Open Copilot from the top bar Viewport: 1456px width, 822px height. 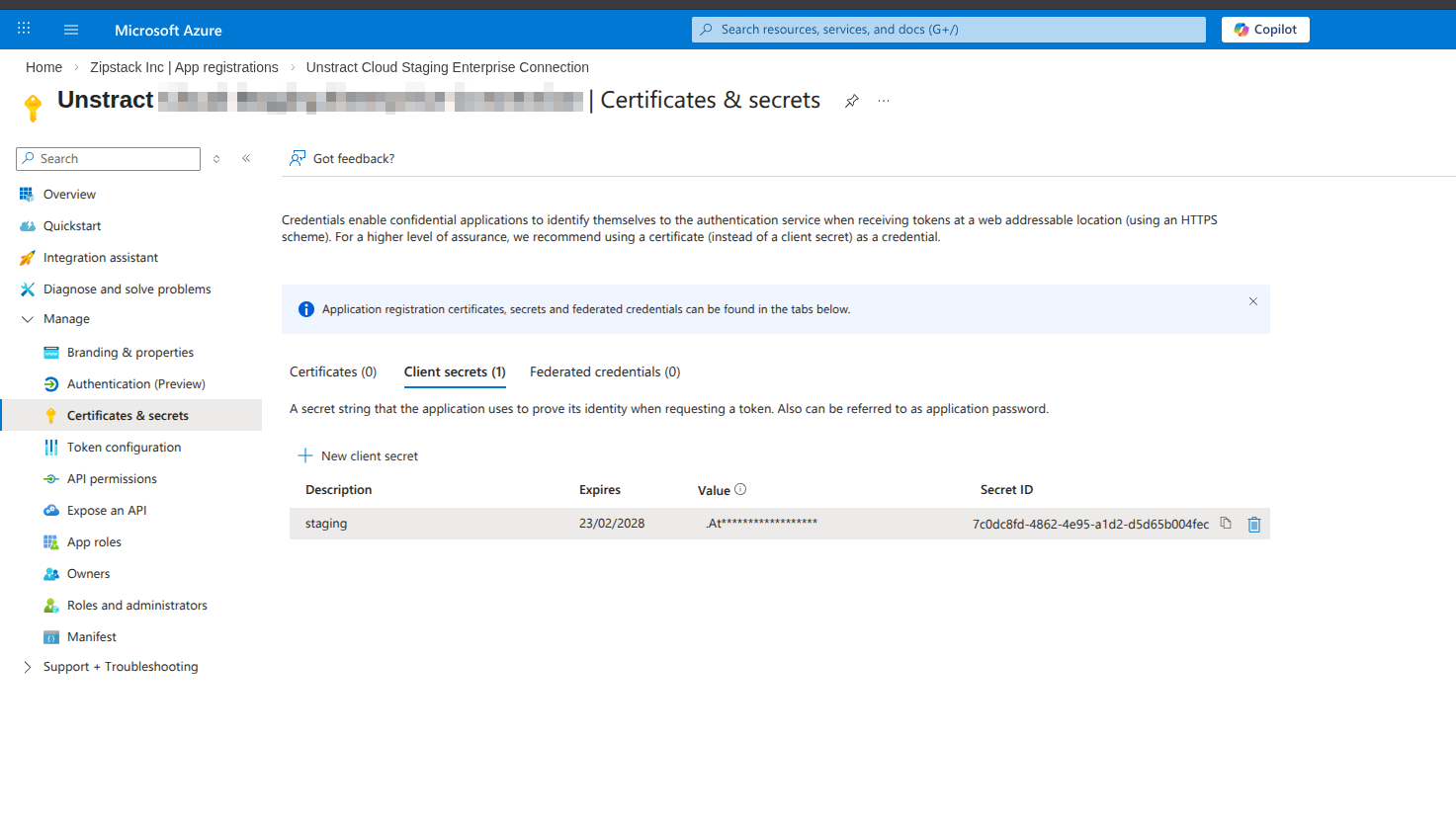(x=1265, y=30)
